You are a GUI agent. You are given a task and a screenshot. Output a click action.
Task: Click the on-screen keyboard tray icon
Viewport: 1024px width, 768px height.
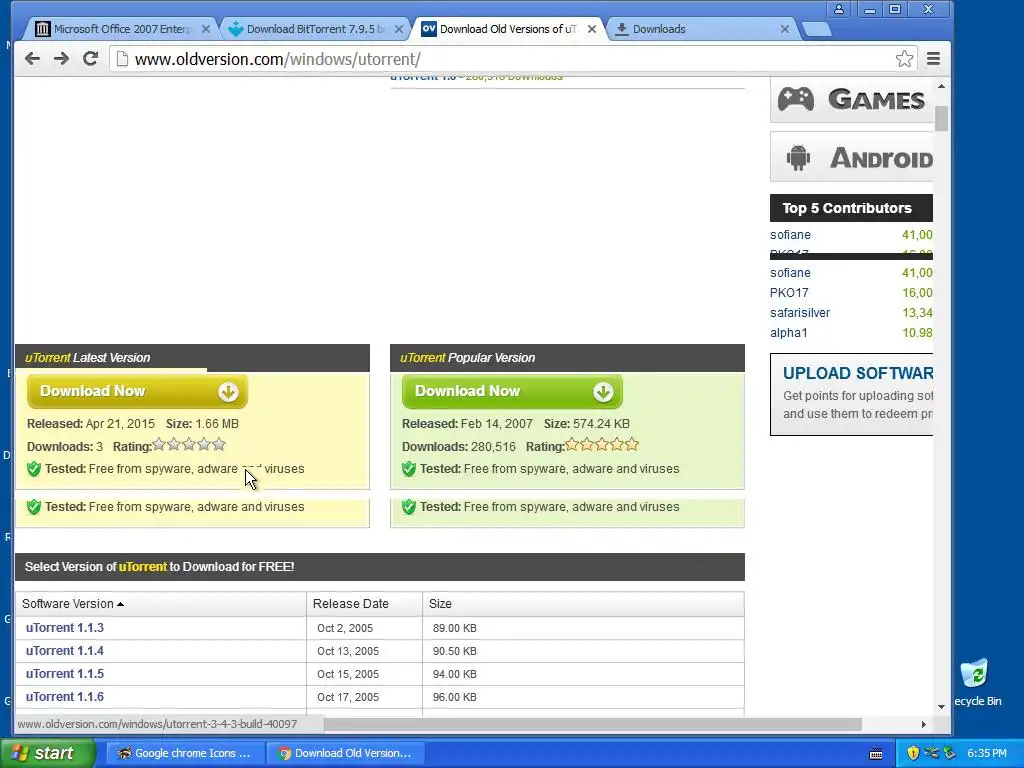pyautogui.click(x=876, y=754)
